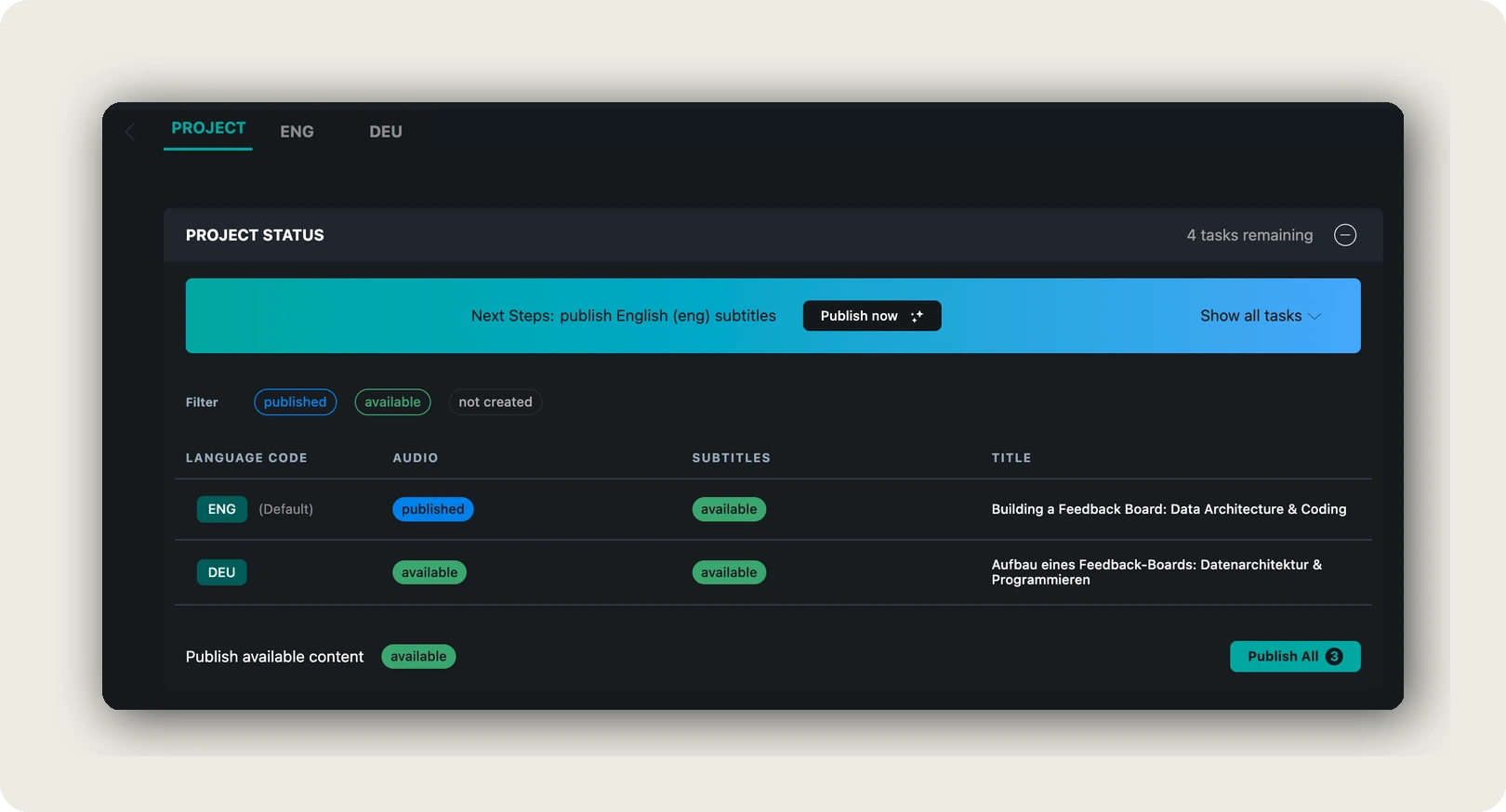
Task: Click the SUBTITLES column header
Action: point(732,458)
